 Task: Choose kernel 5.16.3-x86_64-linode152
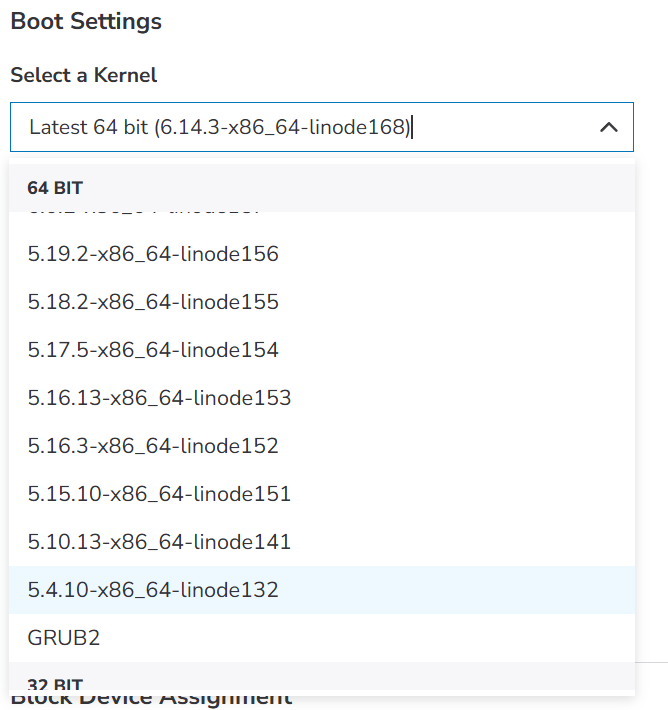tap(322, 446)
